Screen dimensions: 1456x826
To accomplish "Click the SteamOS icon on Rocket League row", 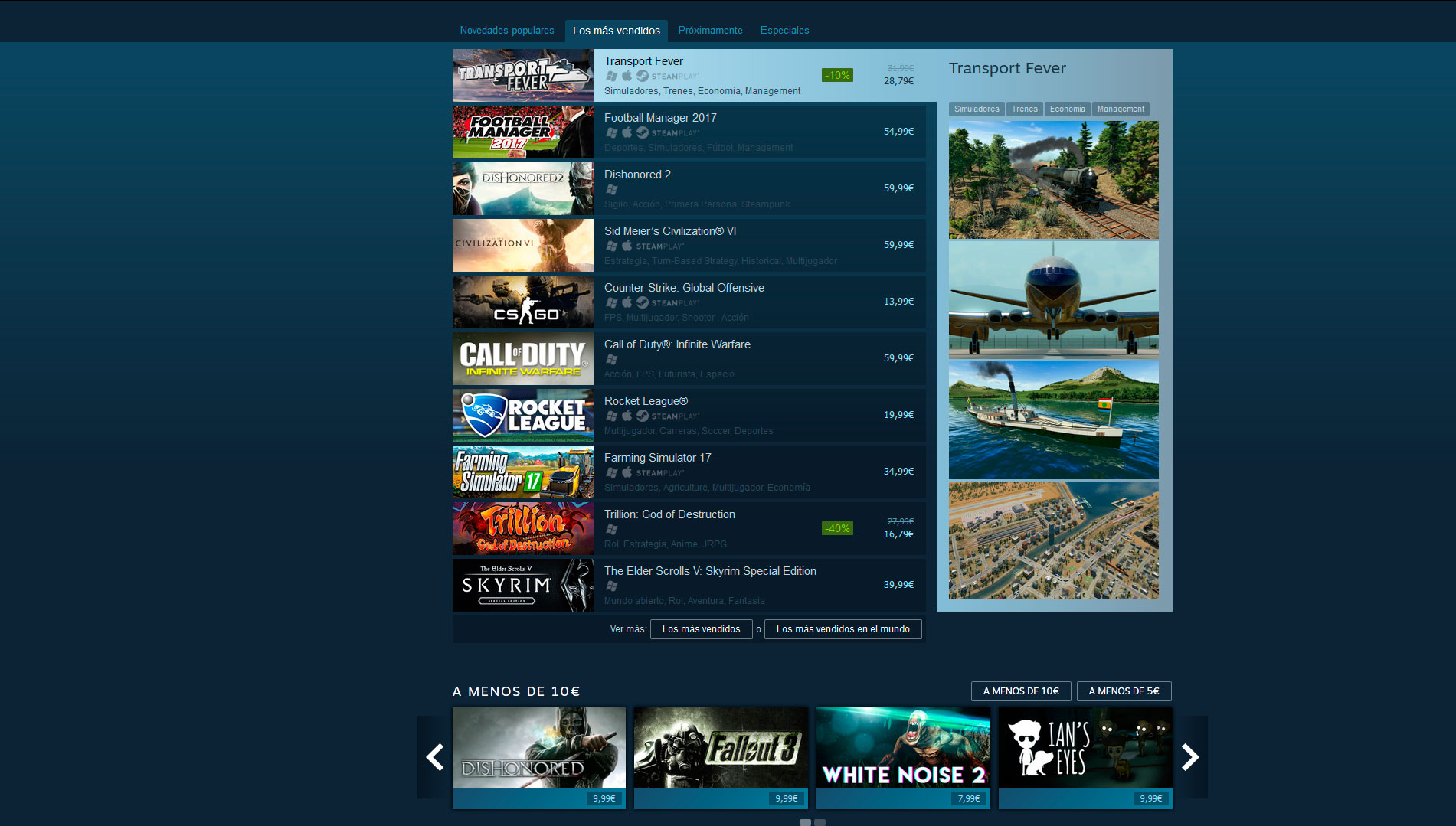I will (643, 416).
